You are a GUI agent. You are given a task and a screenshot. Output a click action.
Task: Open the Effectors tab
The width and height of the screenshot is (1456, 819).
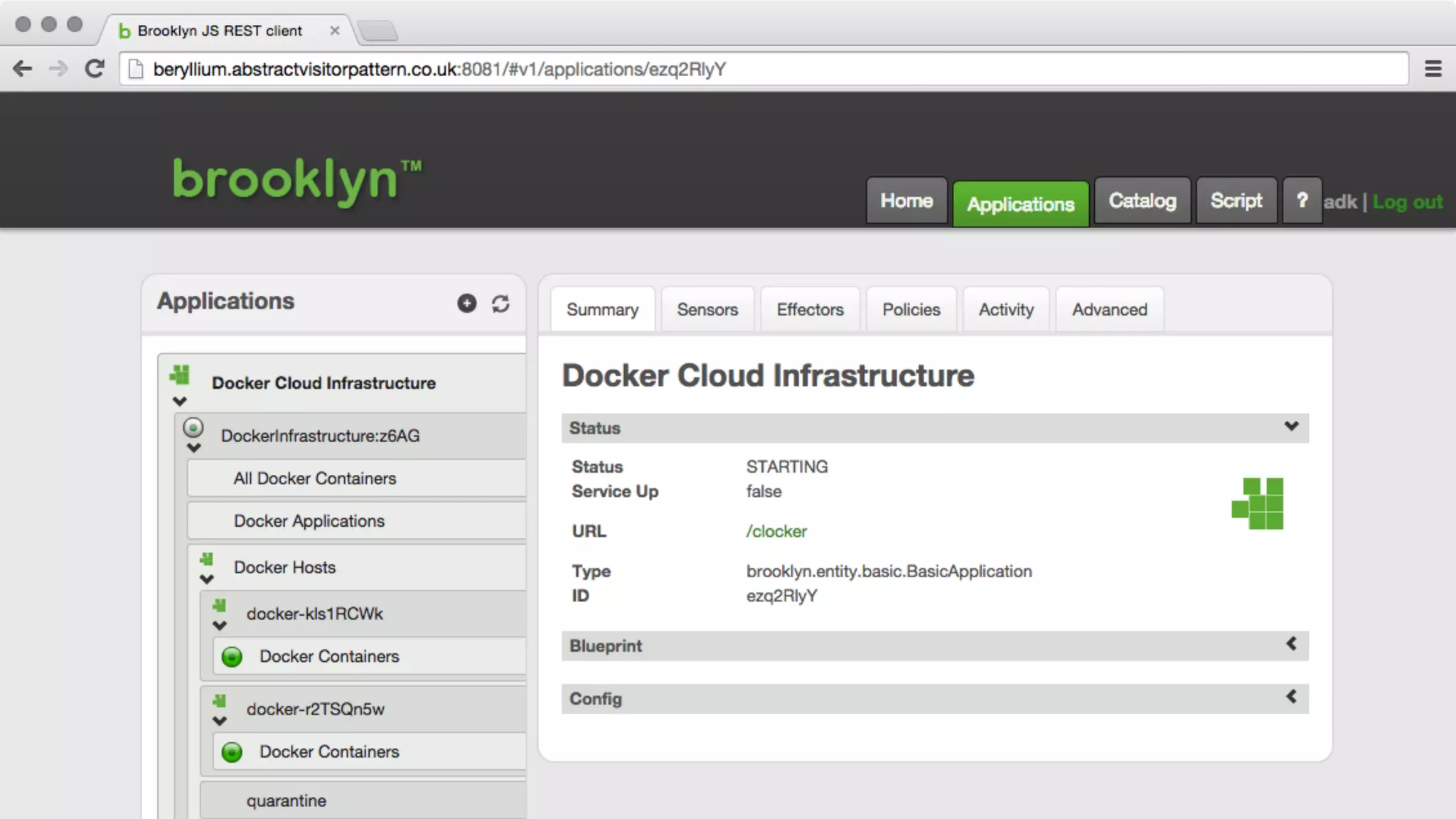tap(810, 310)
